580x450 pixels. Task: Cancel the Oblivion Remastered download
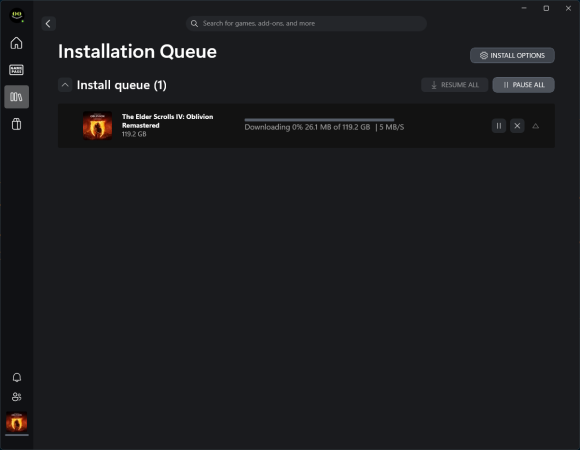coord(517,126)
